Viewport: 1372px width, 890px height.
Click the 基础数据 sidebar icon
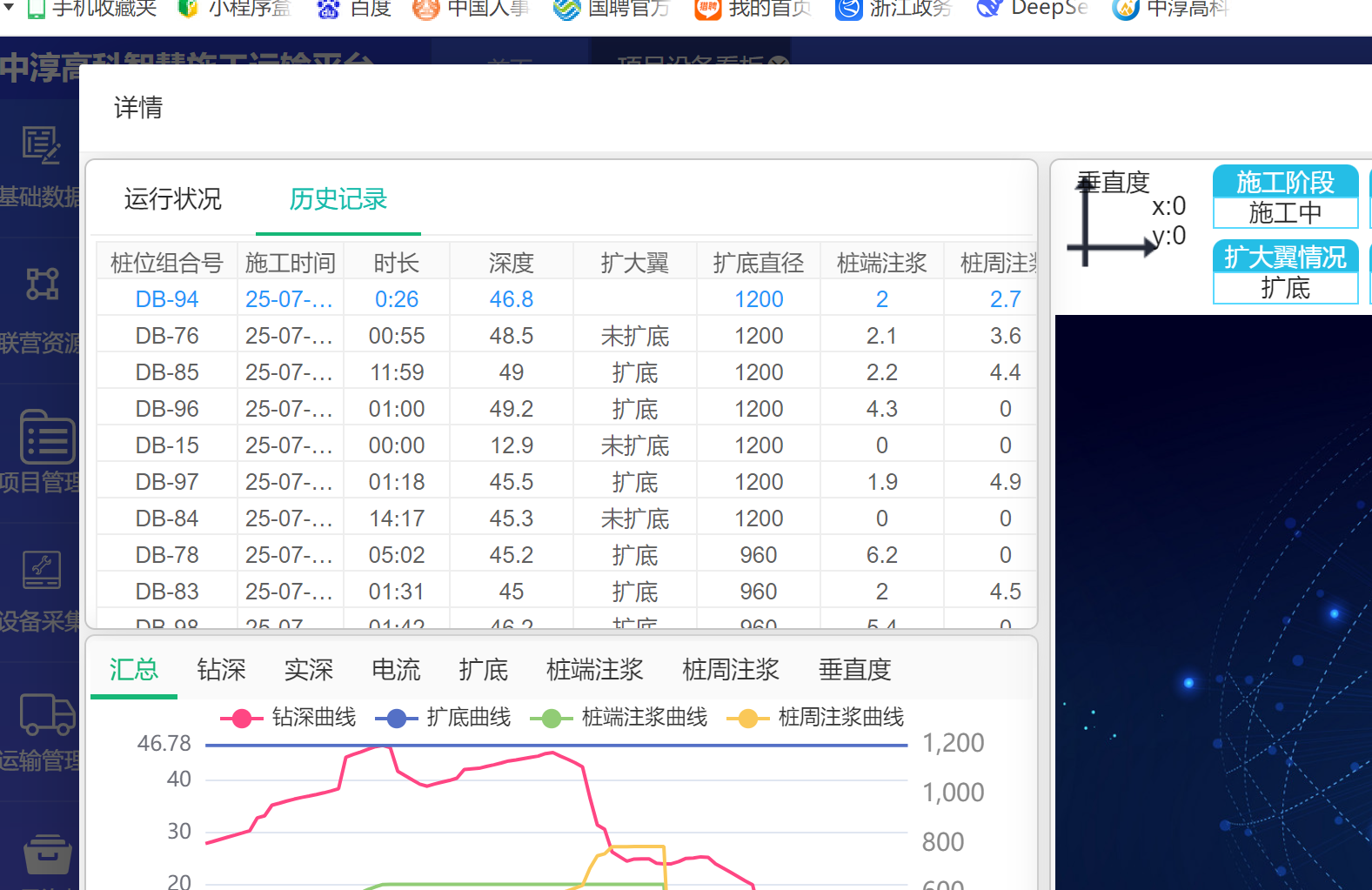point(41,146)
